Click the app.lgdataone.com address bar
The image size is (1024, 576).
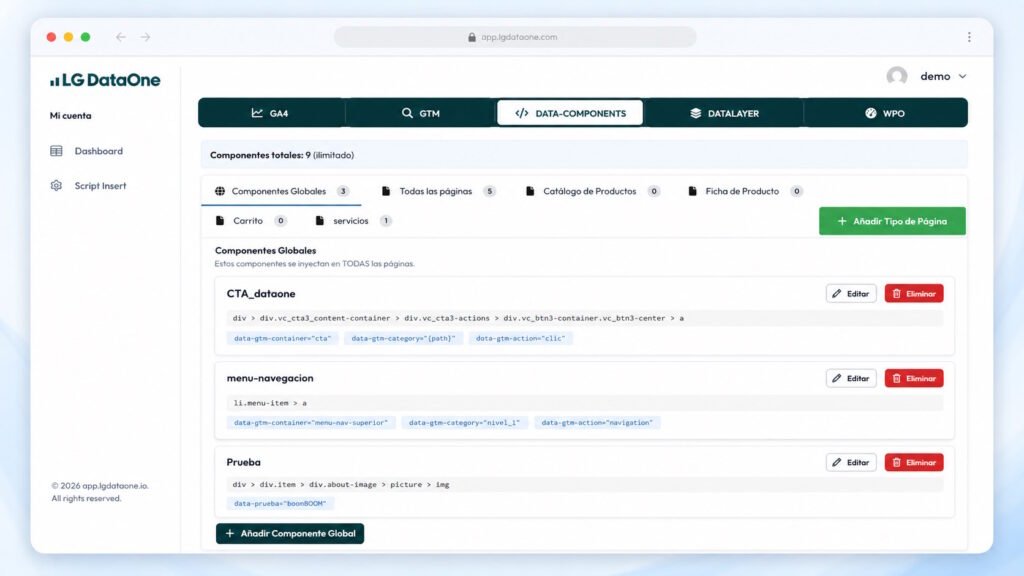[x=515, y=37]
